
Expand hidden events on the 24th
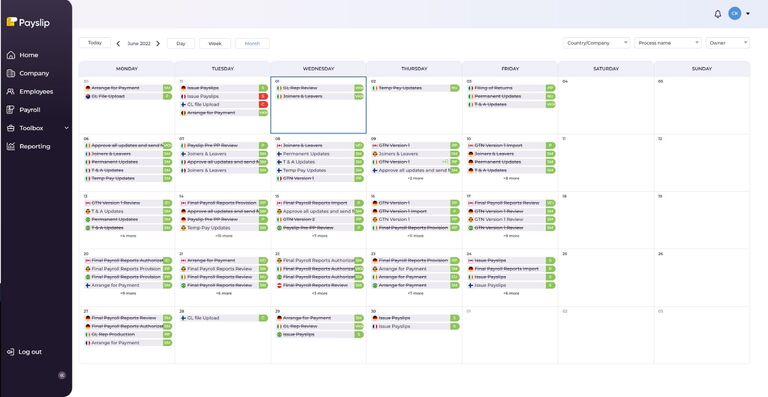pos(511,294)
